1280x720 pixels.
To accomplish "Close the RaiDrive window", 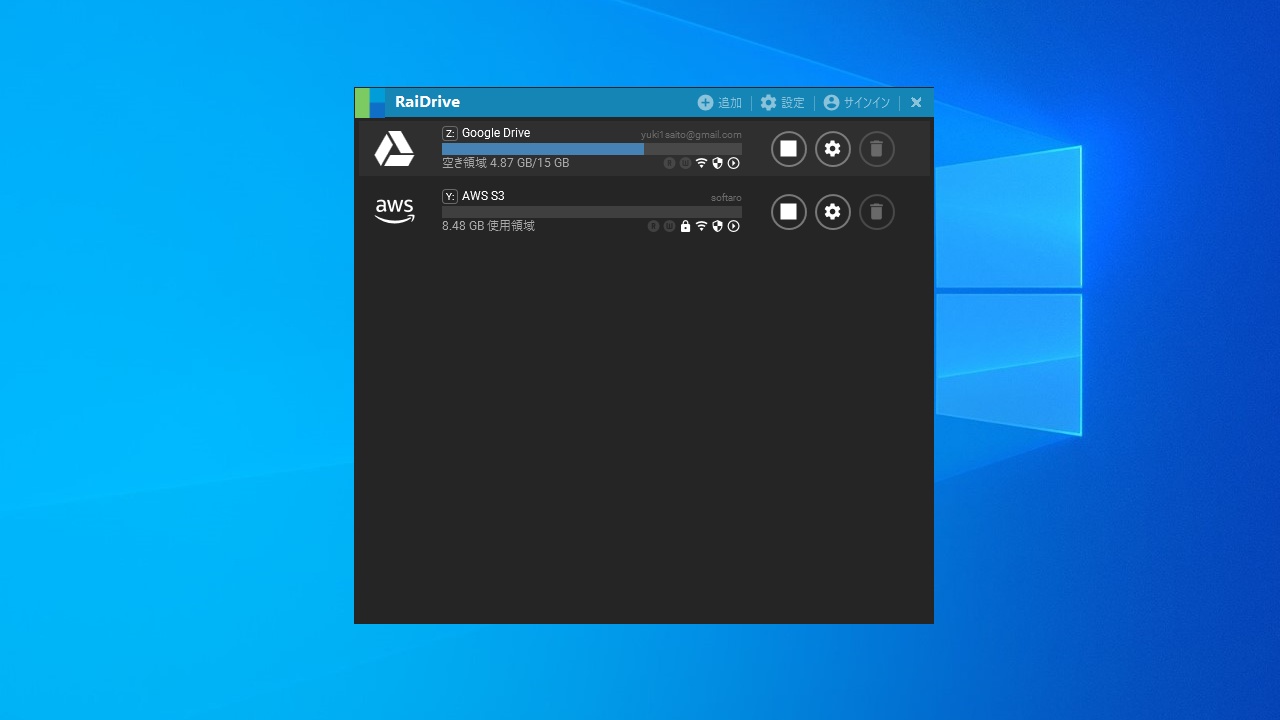I will (916, 103).
